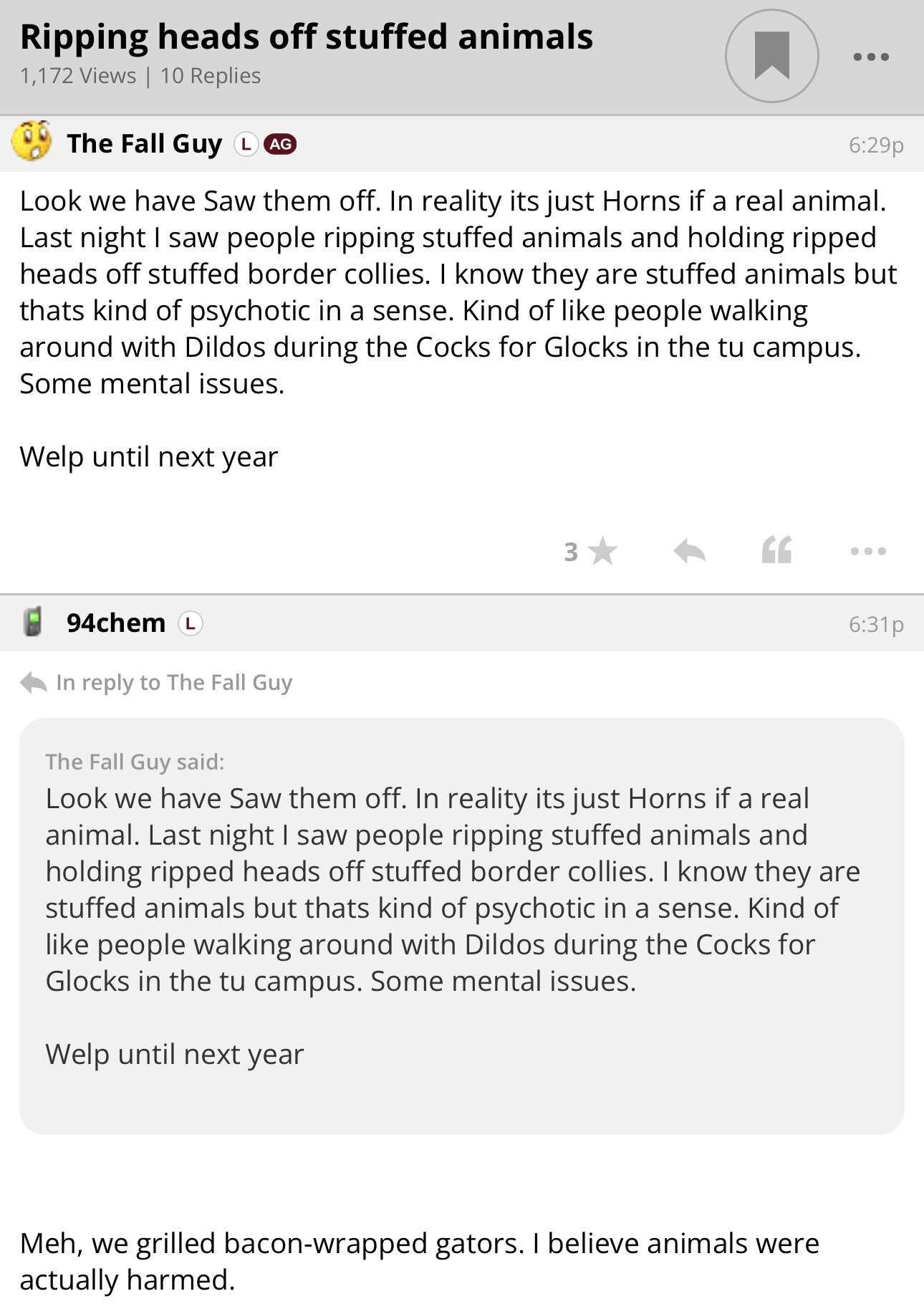Screen dimensions: 924x1314
Task: Reply to The Fall Guy's post with arrow icon
Action: (x=690, y=551)
